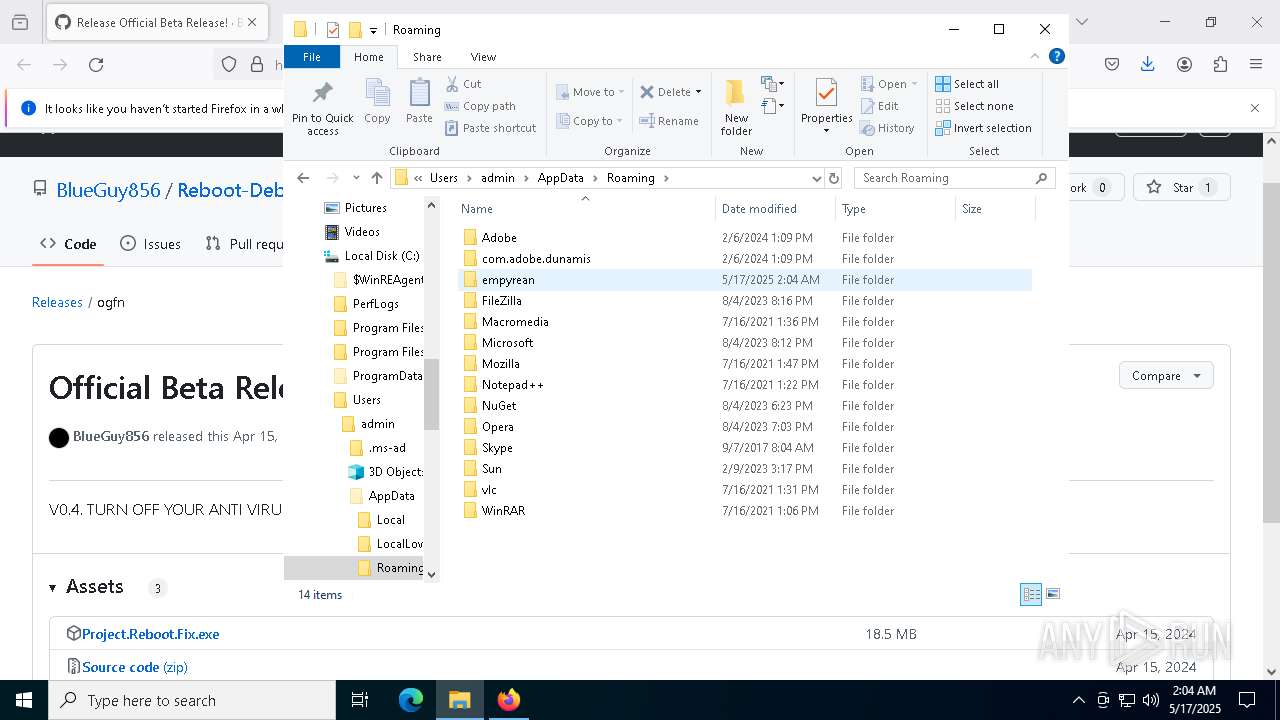1280x720 pixels.
Task: Click Rename in Organize group
Action: pos(670,121)
